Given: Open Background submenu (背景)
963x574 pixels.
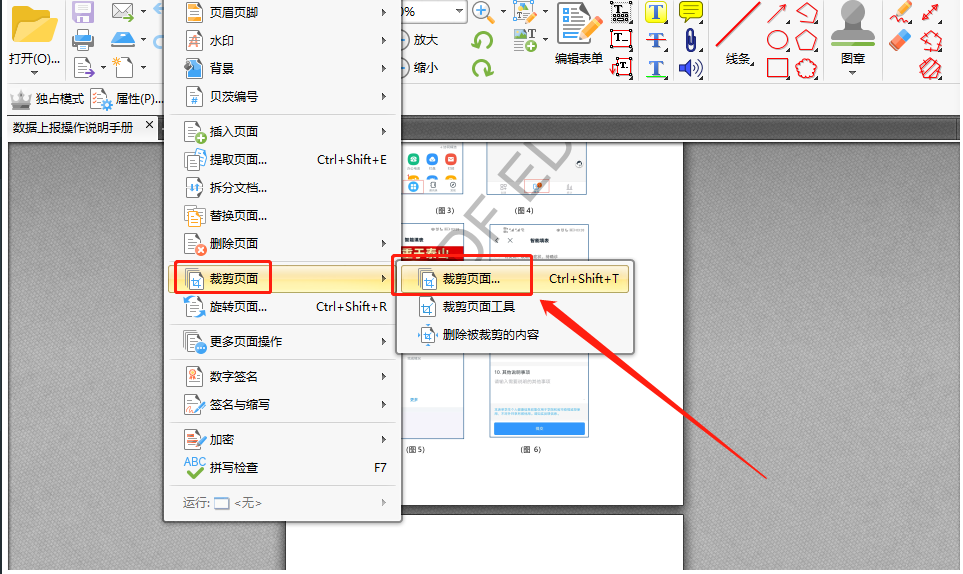Looking at the screenshot, I should click(x=285, y=68).
